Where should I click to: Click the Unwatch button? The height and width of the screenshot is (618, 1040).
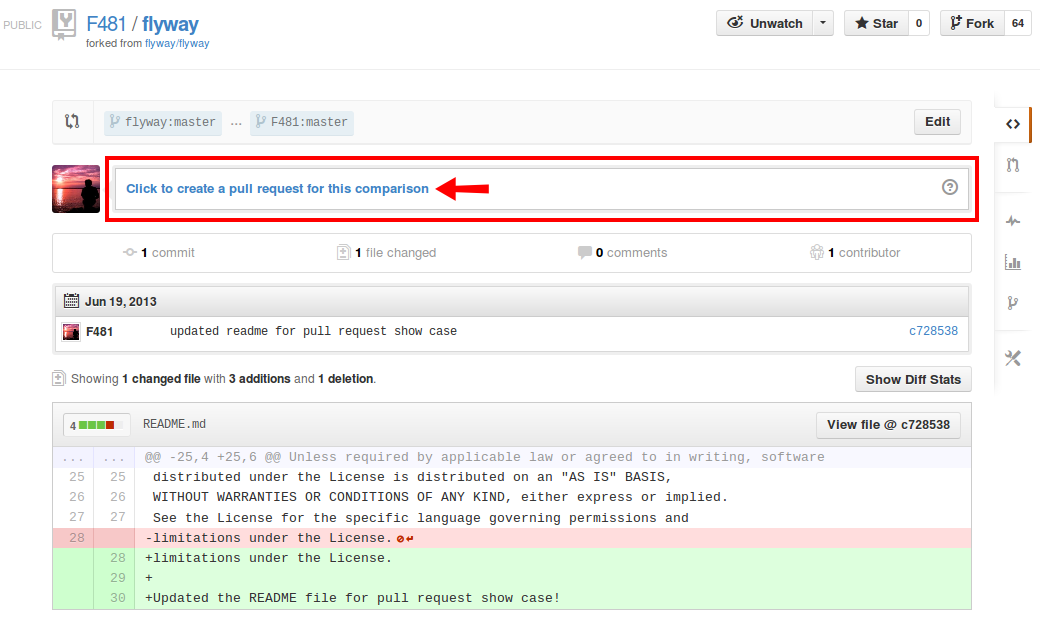point(765,23)
